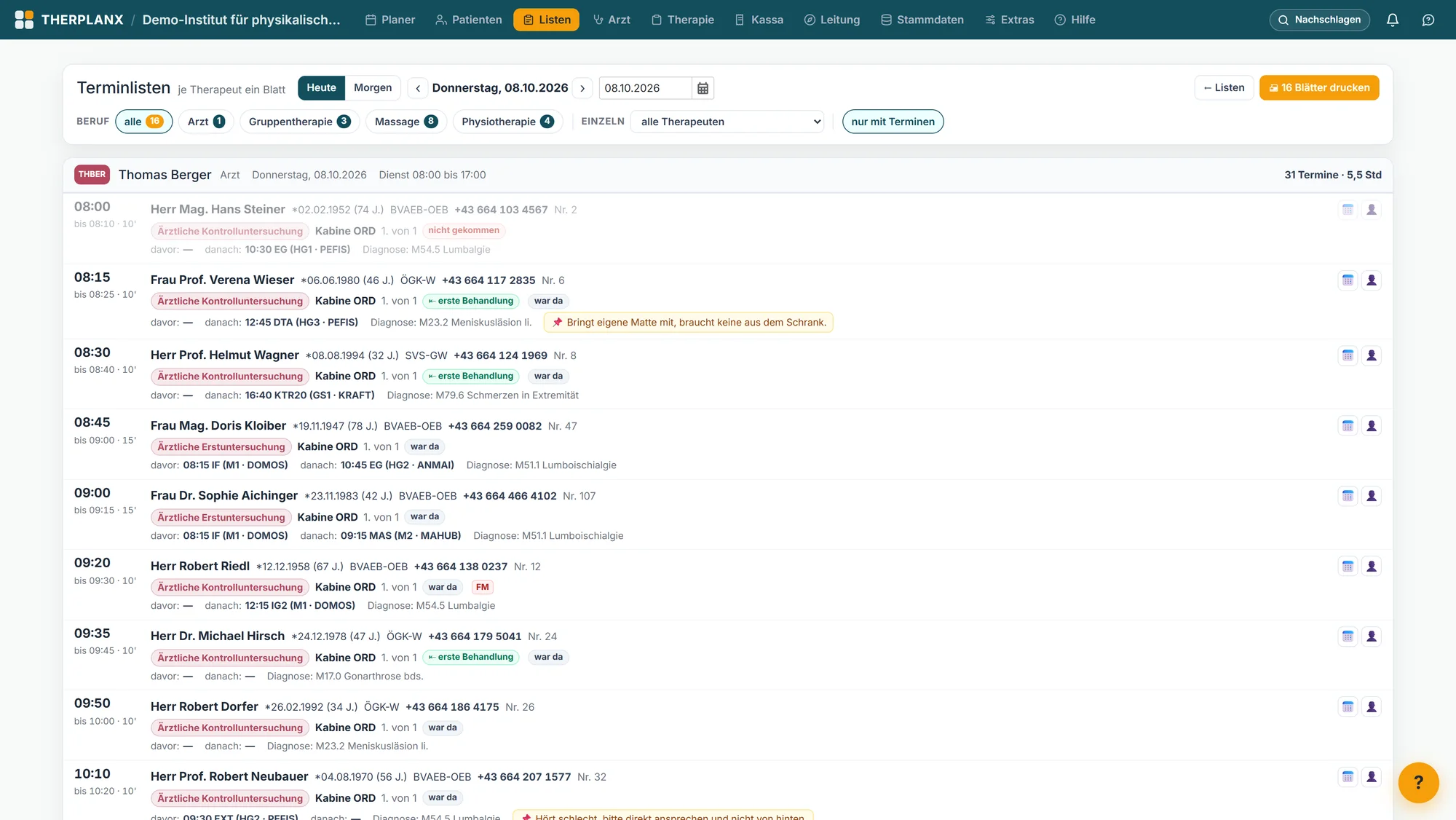Image resolution: width=1456 pixels, height=820 pixels.
Task: Filter by Arzt profession
Action: click(206, 122)
